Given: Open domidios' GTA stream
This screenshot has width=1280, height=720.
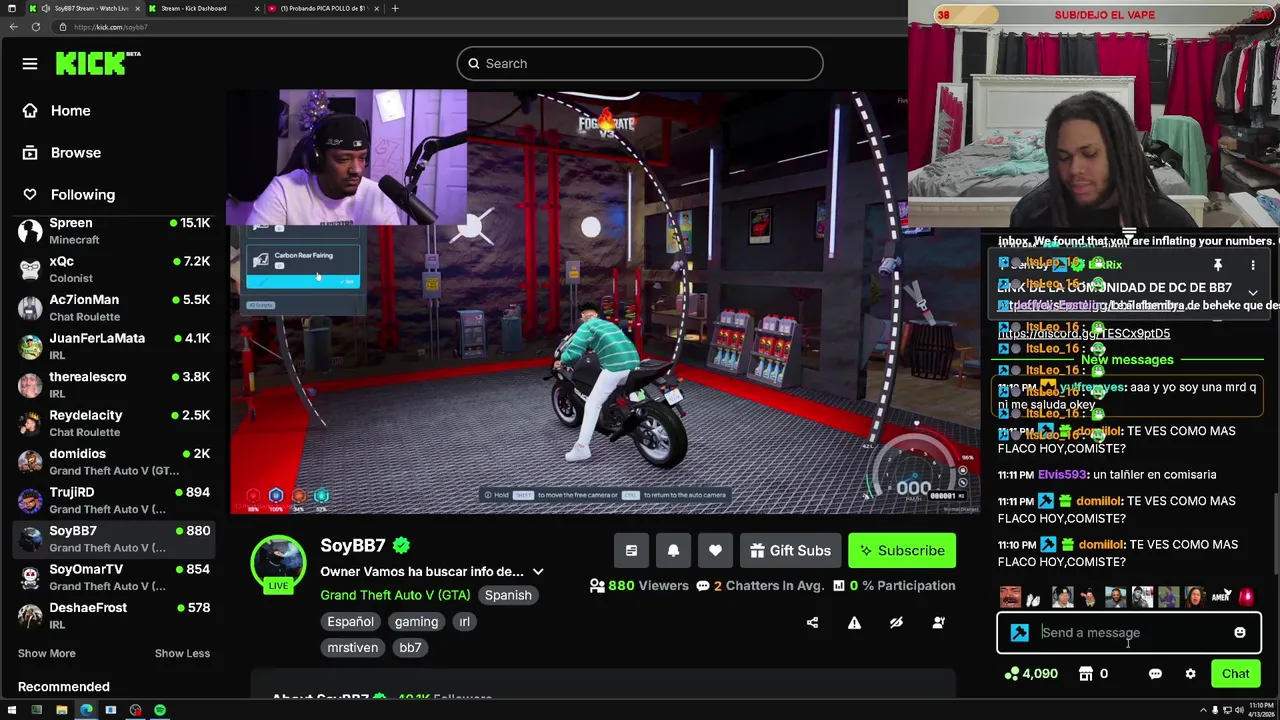Looking at the screenshot, I should point(115,462).
